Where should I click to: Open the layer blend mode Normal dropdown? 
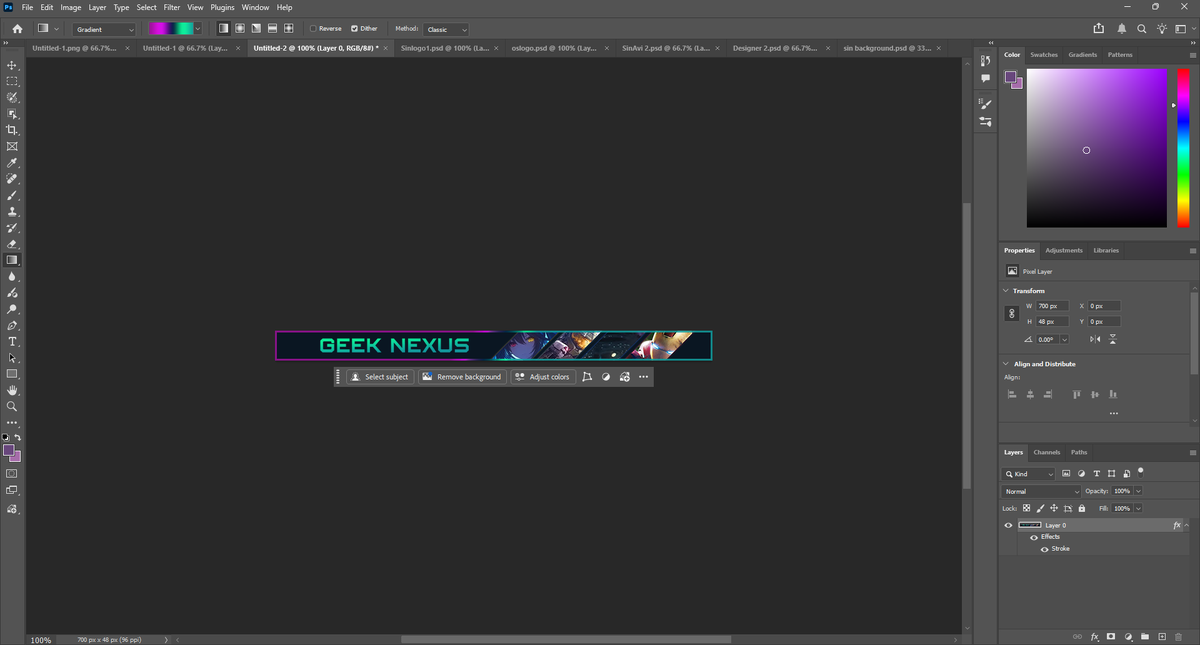(x=1041, y=492)
